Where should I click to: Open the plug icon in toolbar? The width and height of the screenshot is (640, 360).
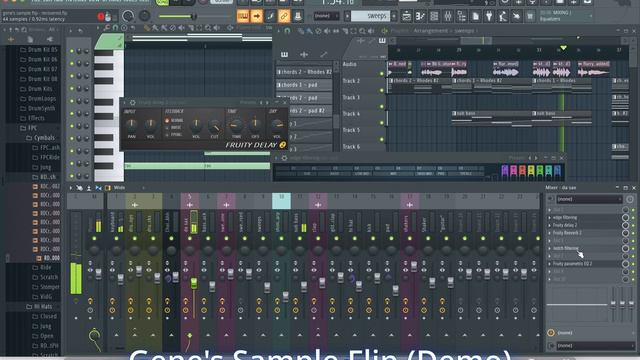tap(489, 16)
